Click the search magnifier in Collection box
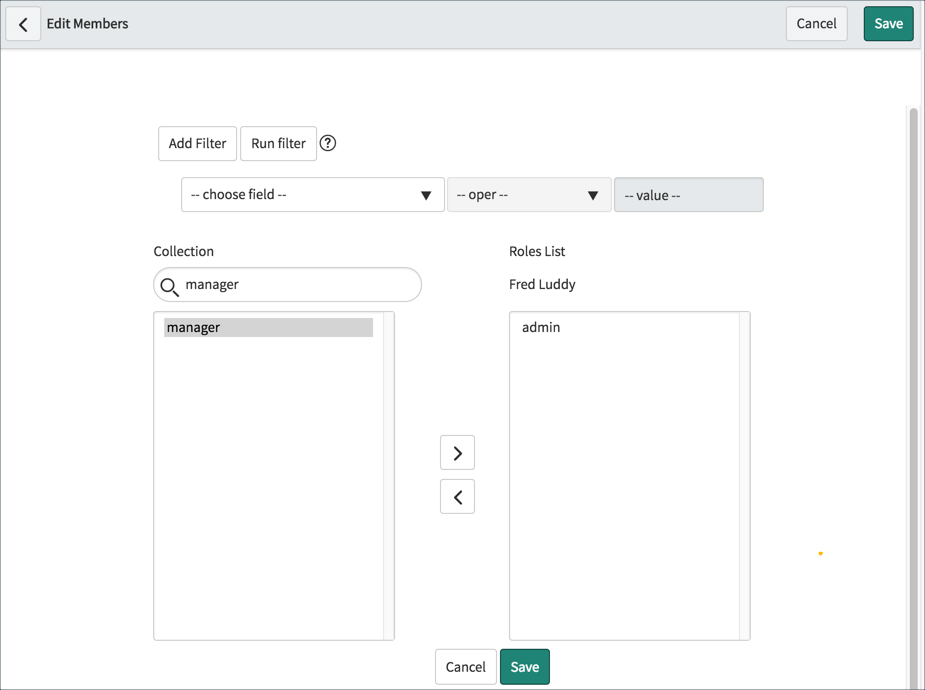The width and height of the screenshot is (925, 690). (x=169, y=287)
